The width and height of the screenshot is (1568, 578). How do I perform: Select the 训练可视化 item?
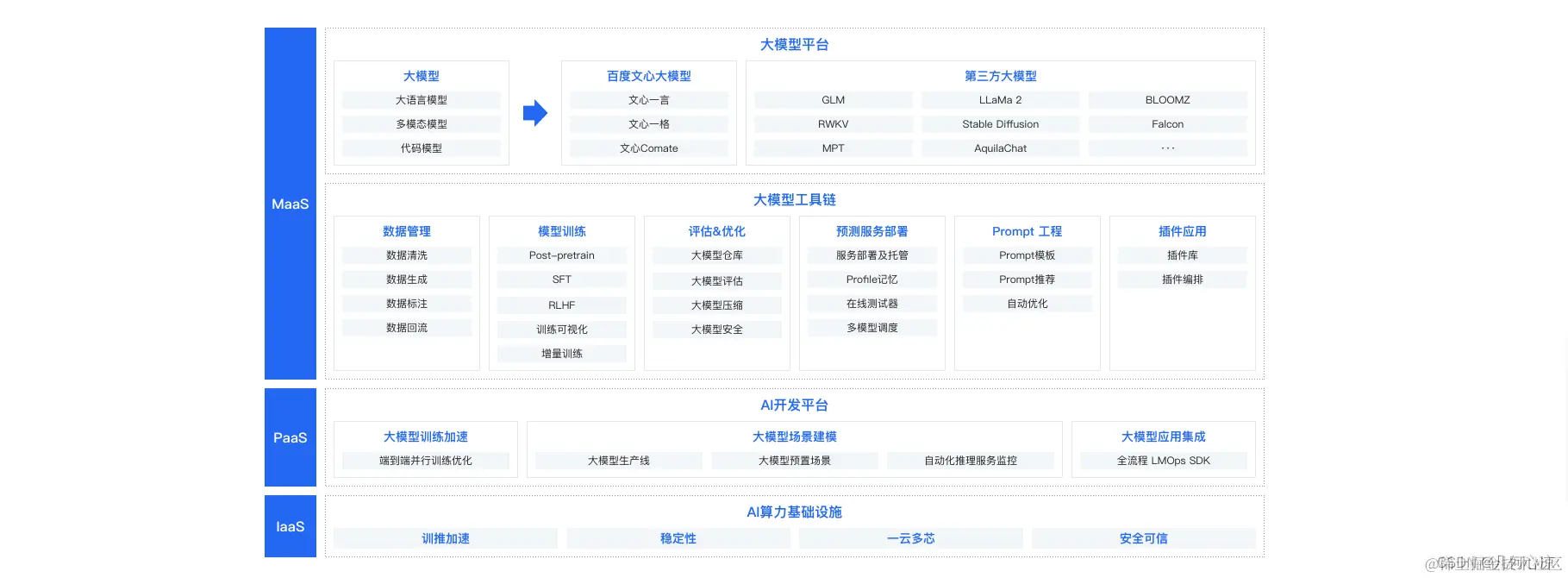(562, 330)
